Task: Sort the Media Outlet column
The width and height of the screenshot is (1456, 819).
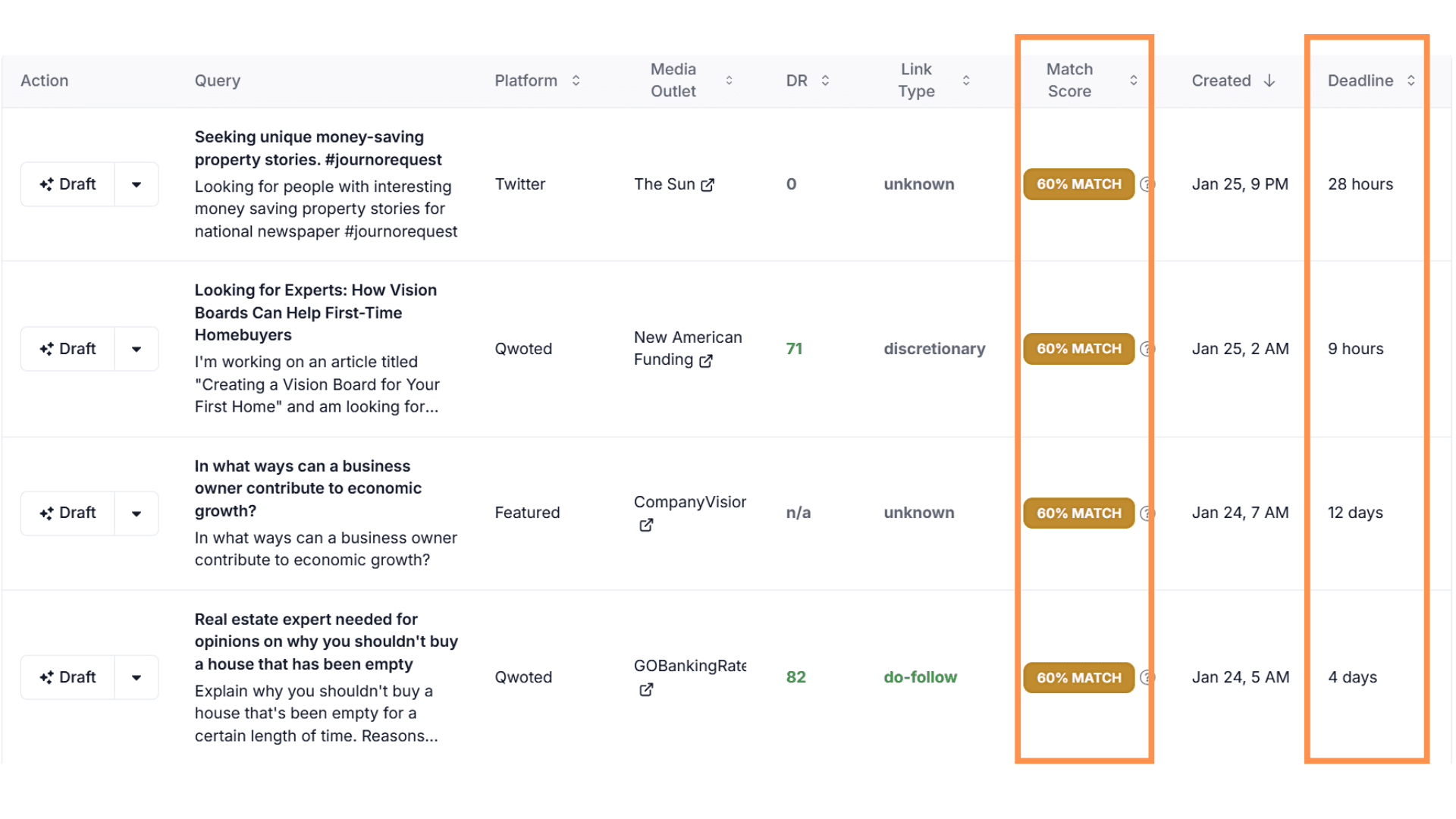Action: pos(729,80)
